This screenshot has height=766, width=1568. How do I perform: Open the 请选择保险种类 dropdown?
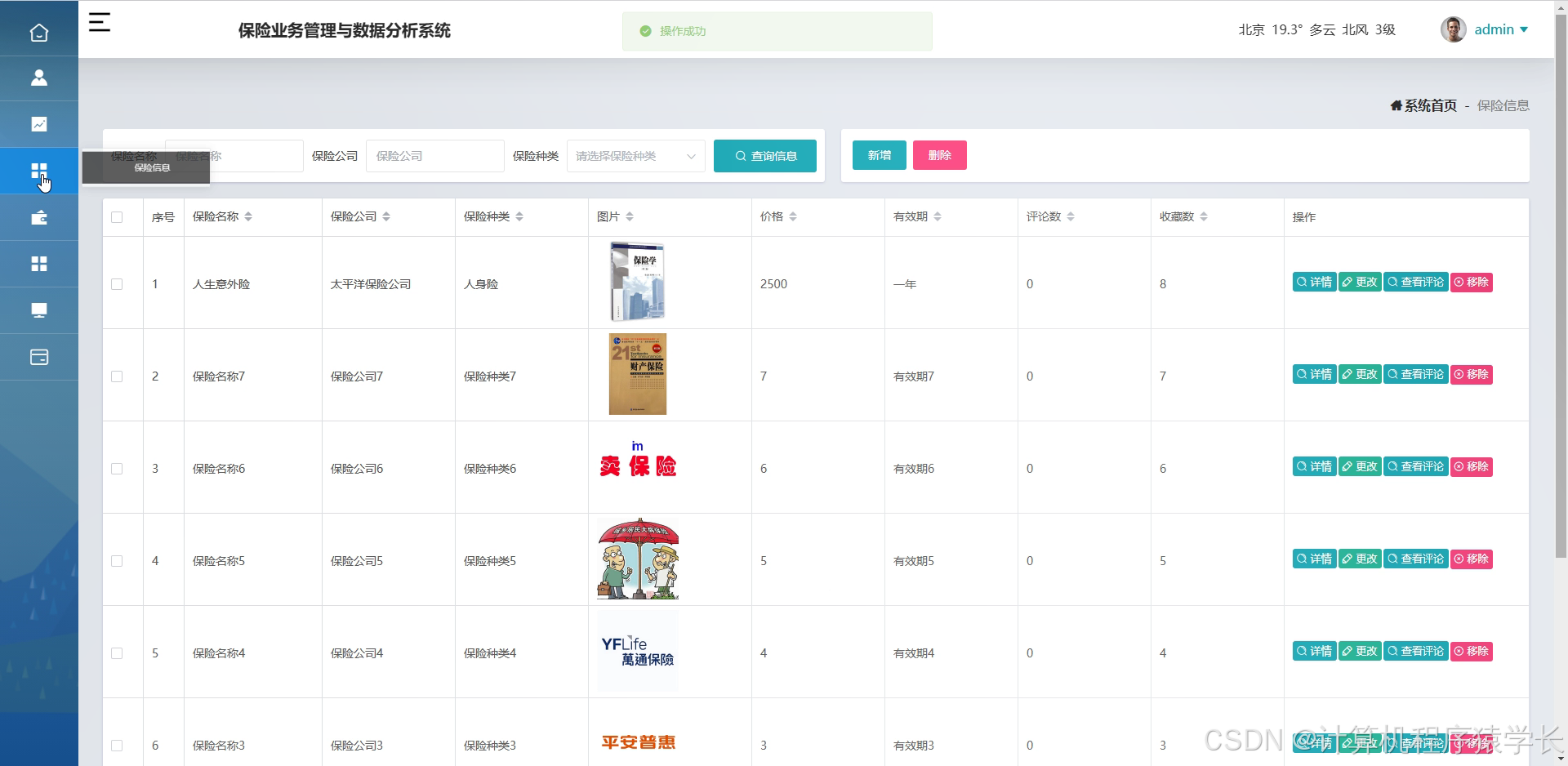tap(636, 156)
